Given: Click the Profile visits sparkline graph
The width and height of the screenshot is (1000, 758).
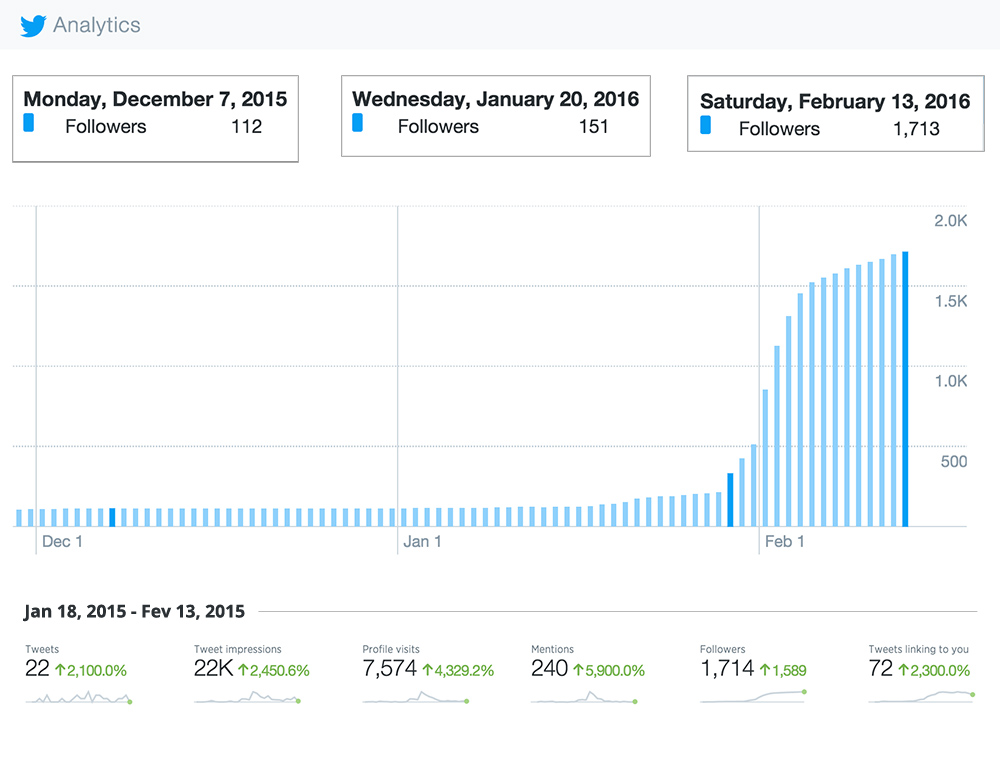Looking at the screenshot, I should pyautogui.click(x=413, y=700).
